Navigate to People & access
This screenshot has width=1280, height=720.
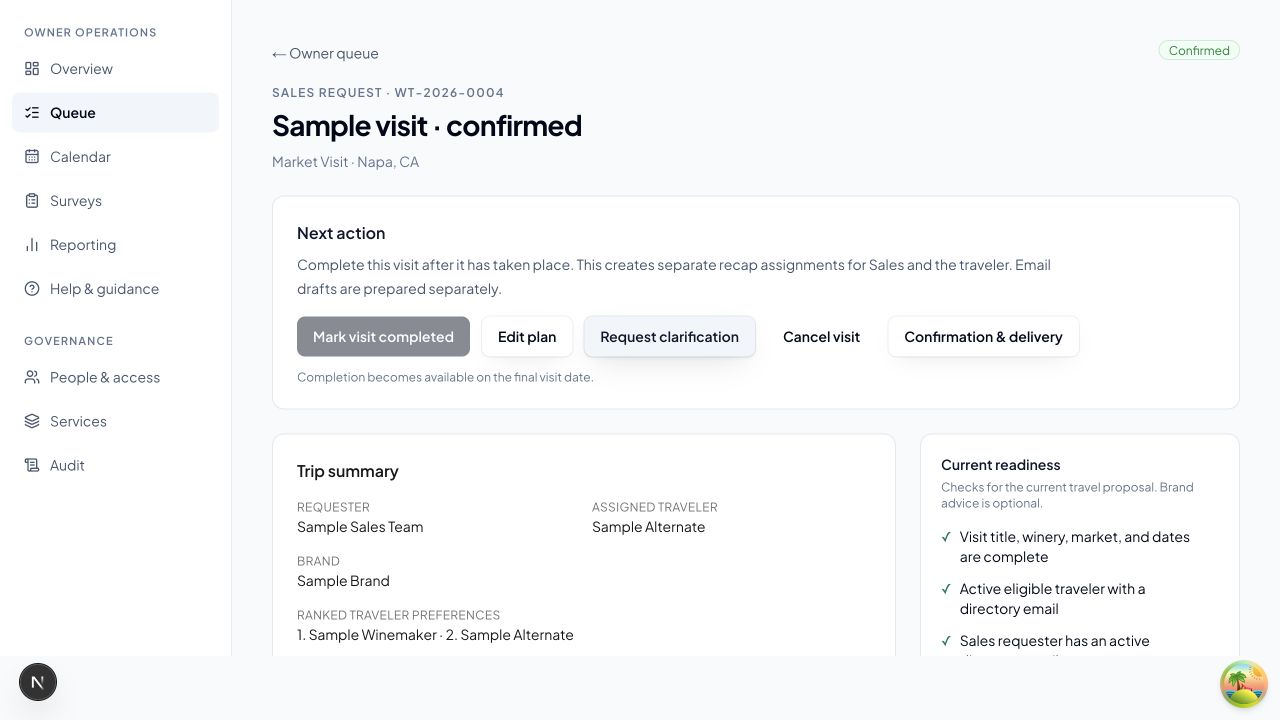[115, 377]
